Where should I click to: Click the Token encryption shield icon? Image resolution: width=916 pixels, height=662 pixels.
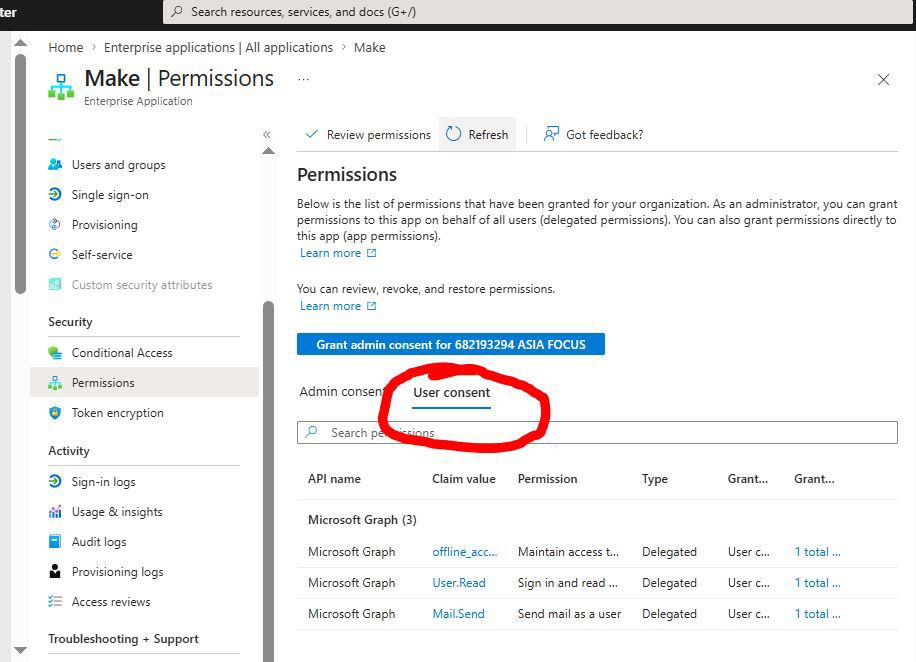click(x=55, y=413)
